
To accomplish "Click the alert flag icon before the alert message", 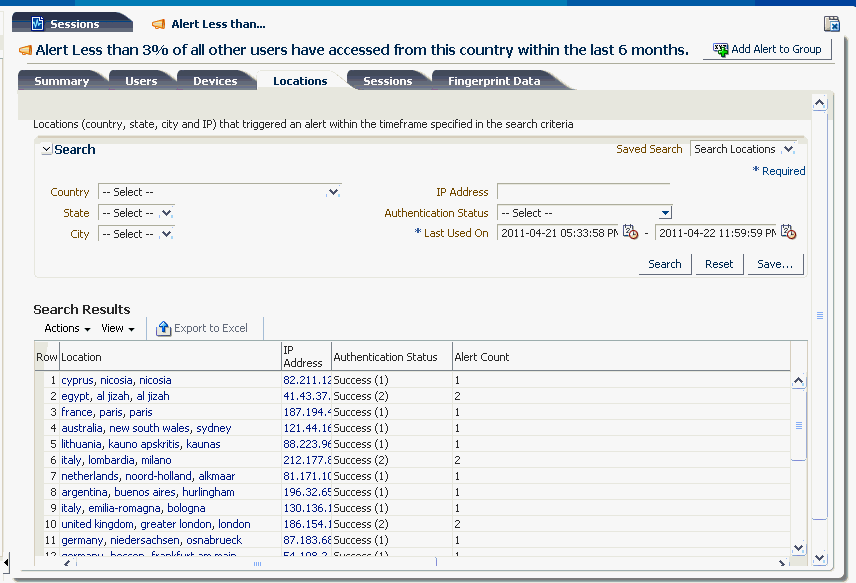I will click(24, 49).
